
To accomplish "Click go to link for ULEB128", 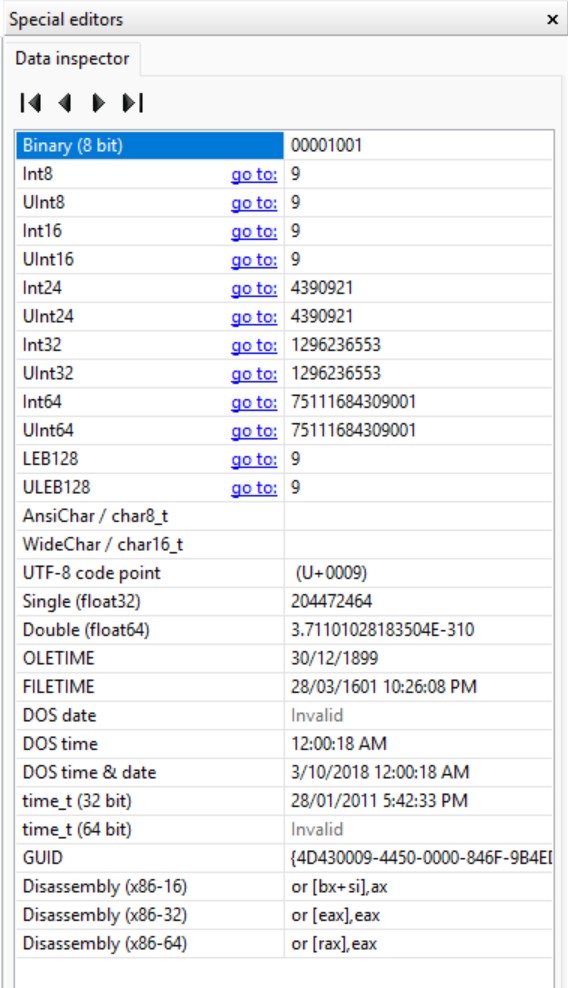I will tap(254, 488).
